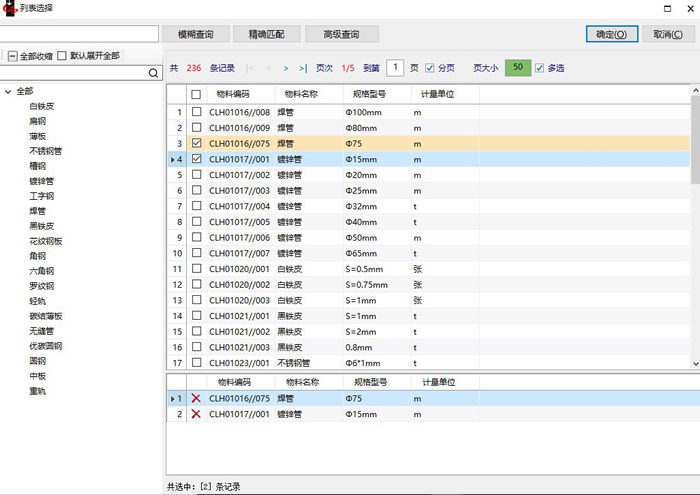
Task: Click the 规格型号 column header in top grid
Action: tap(367, 94)
